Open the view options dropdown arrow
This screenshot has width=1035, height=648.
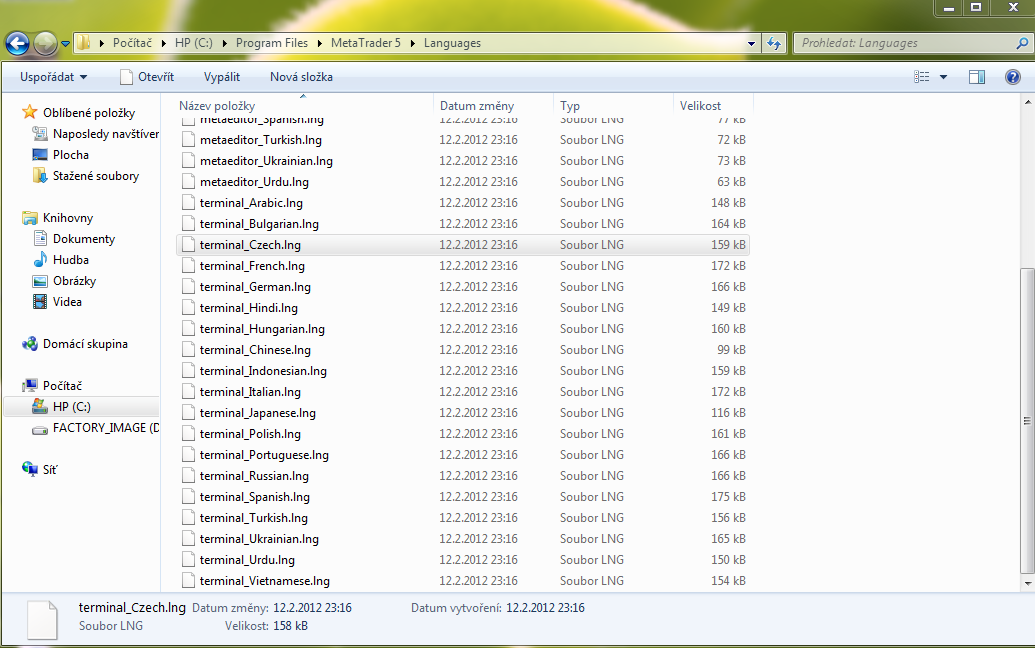tap(943, 77)
